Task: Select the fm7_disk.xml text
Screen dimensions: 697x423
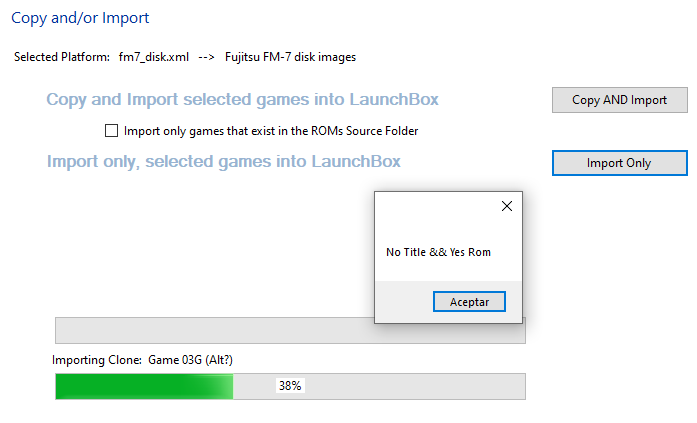Action: click(154, 57)
